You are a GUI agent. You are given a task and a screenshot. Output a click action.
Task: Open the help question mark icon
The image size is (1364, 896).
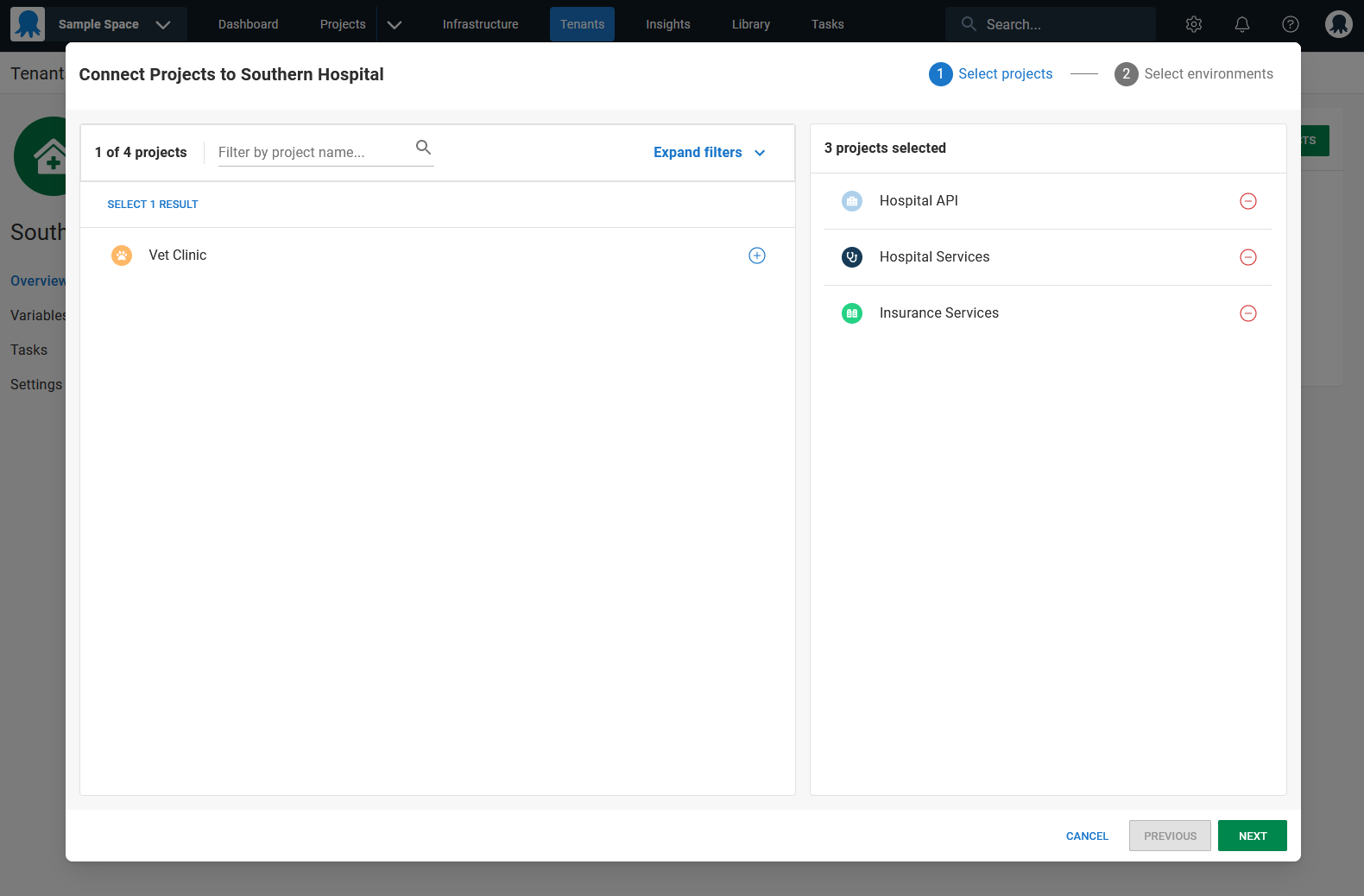tap(1290, 24)
